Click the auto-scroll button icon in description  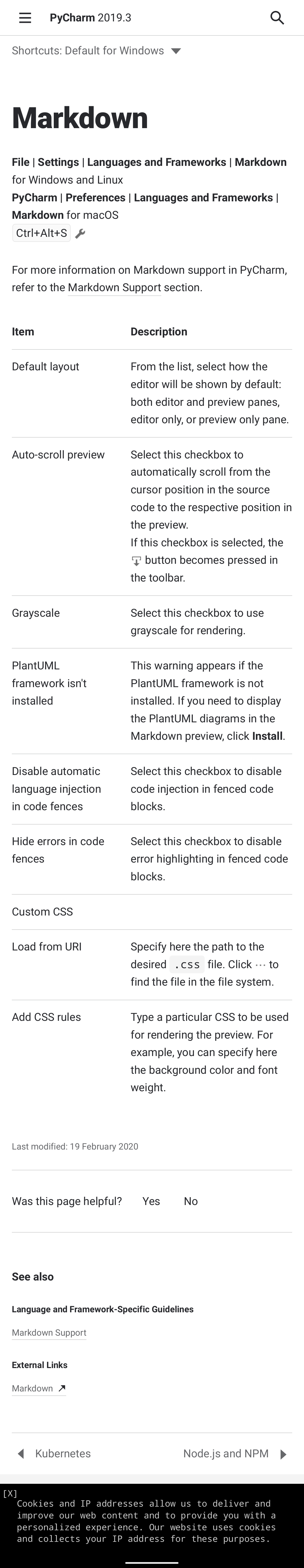(x=136, y=561)
